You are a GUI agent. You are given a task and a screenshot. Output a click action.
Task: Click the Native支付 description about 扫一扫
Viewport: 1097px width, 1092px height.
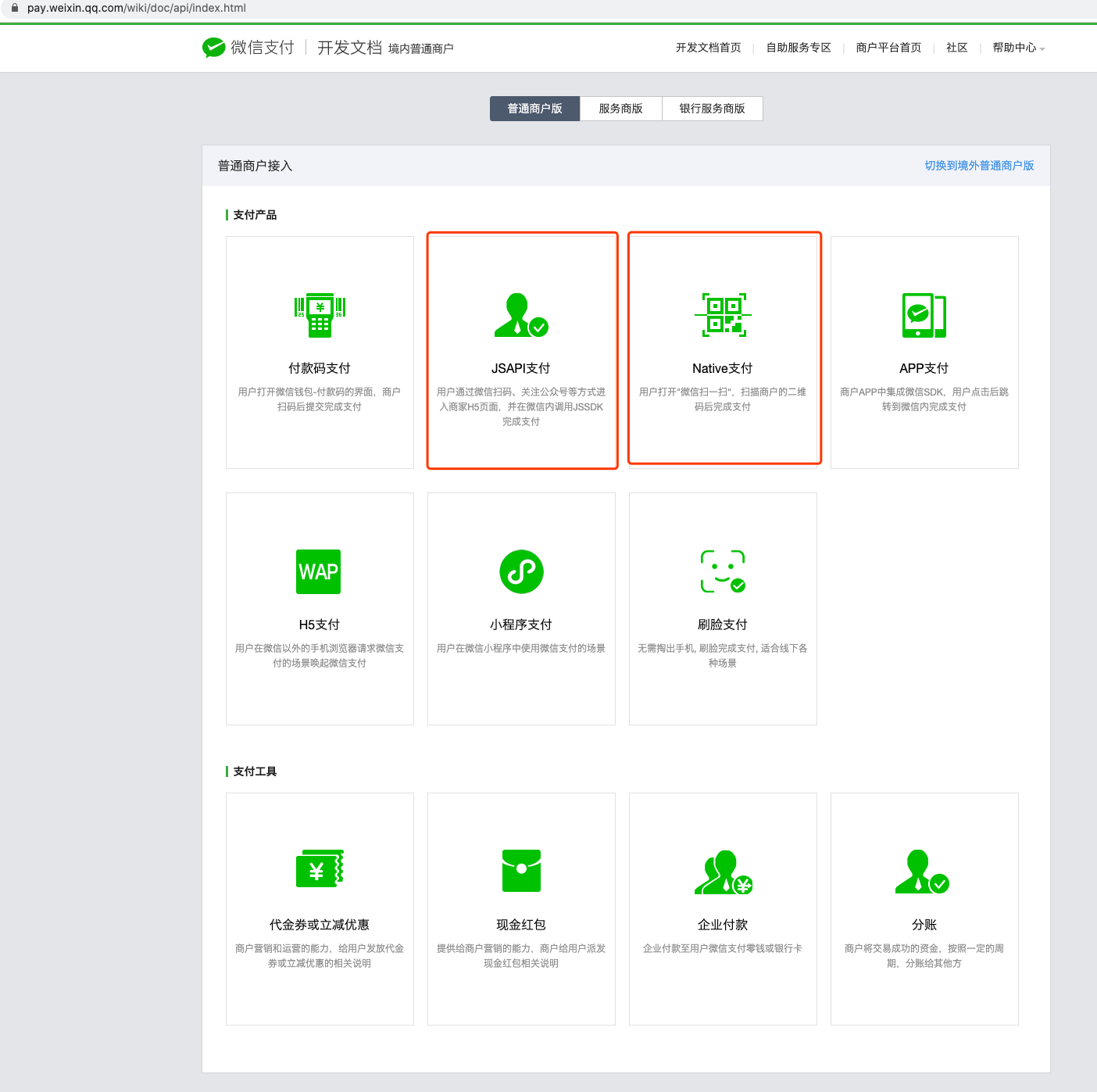[723, 399]
